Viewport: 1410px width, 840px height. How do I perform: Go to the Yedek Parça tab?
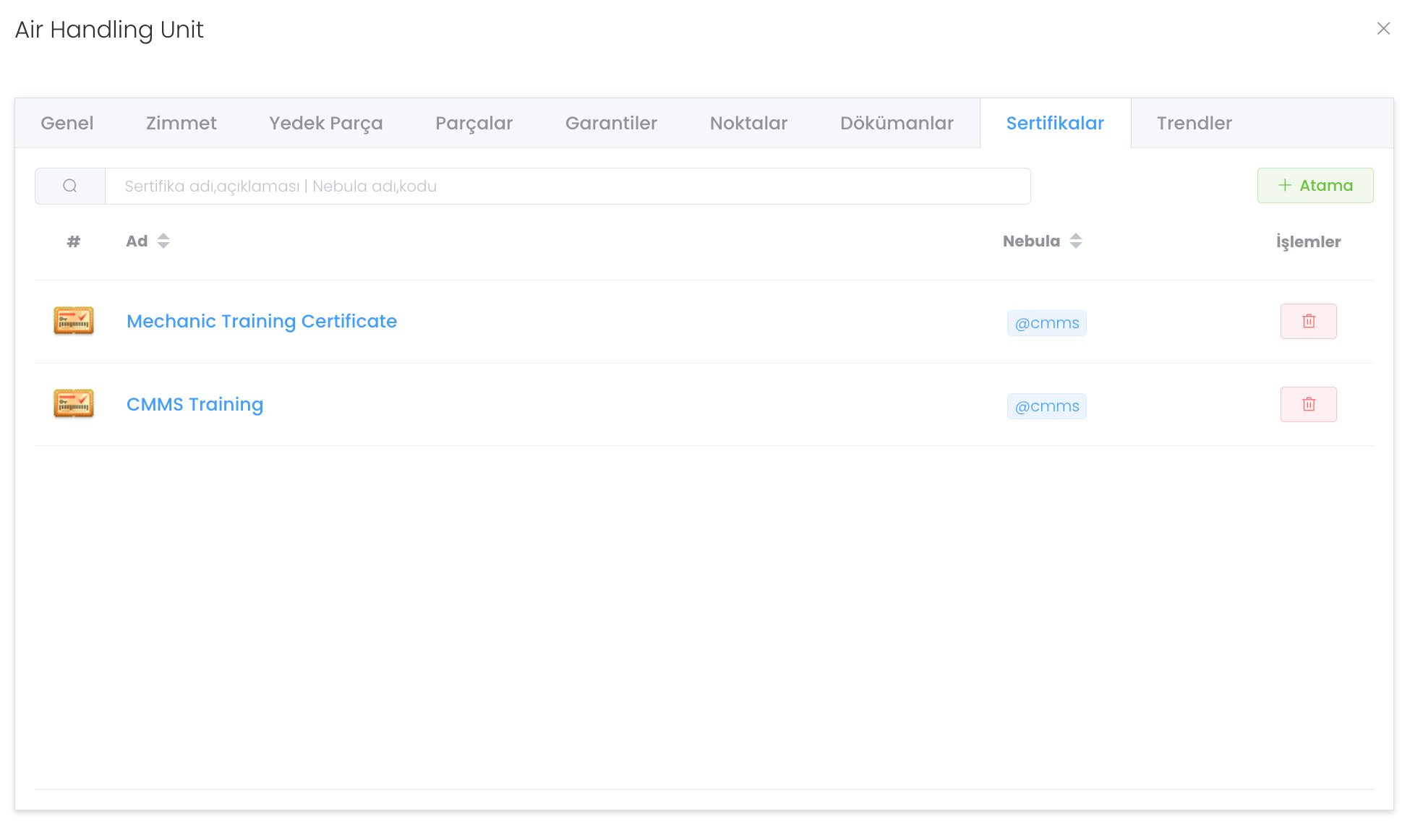326,123
